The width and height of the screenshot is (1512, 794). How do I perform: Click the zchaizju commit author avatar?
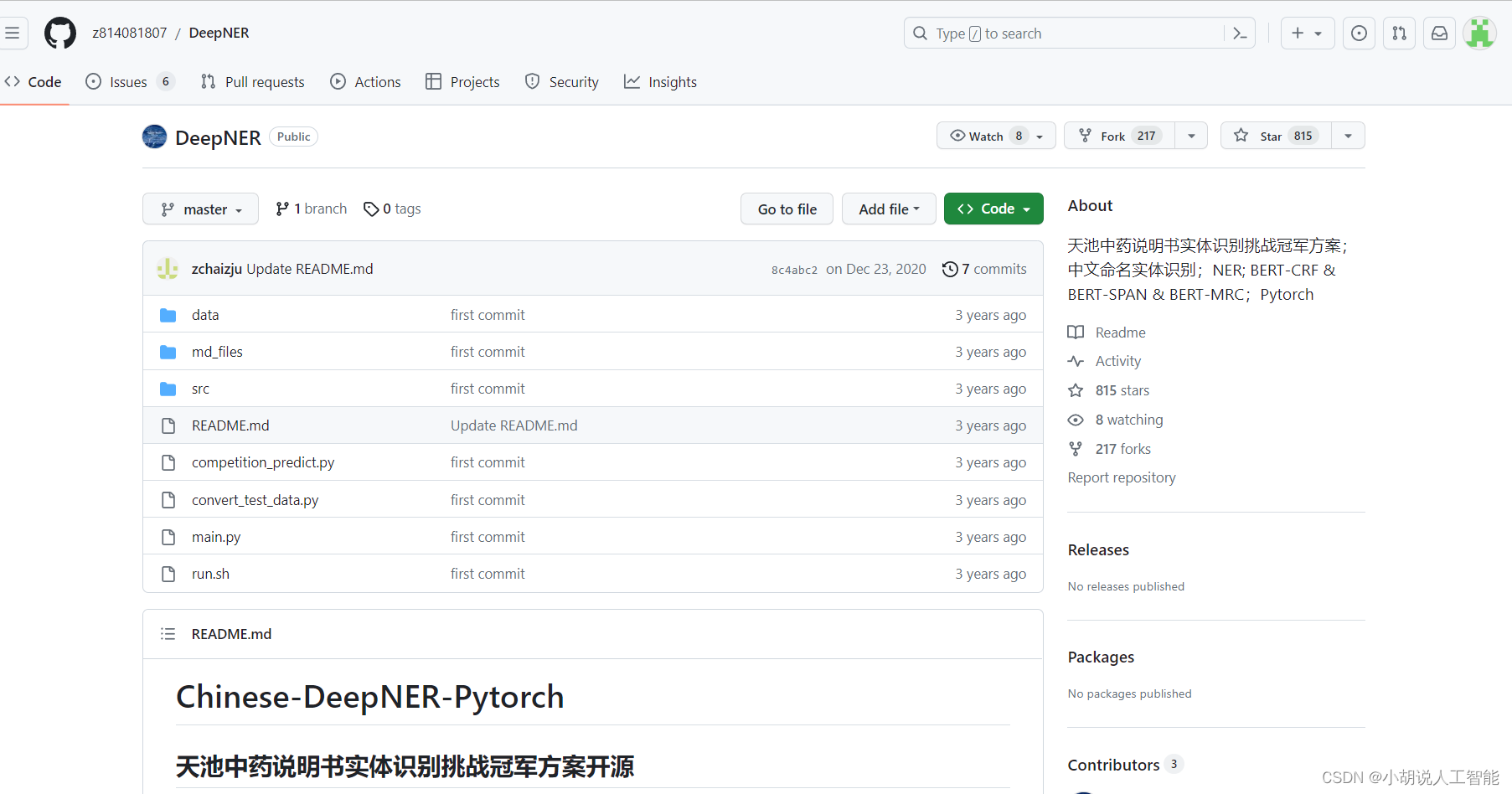click(x=168, y=269)
